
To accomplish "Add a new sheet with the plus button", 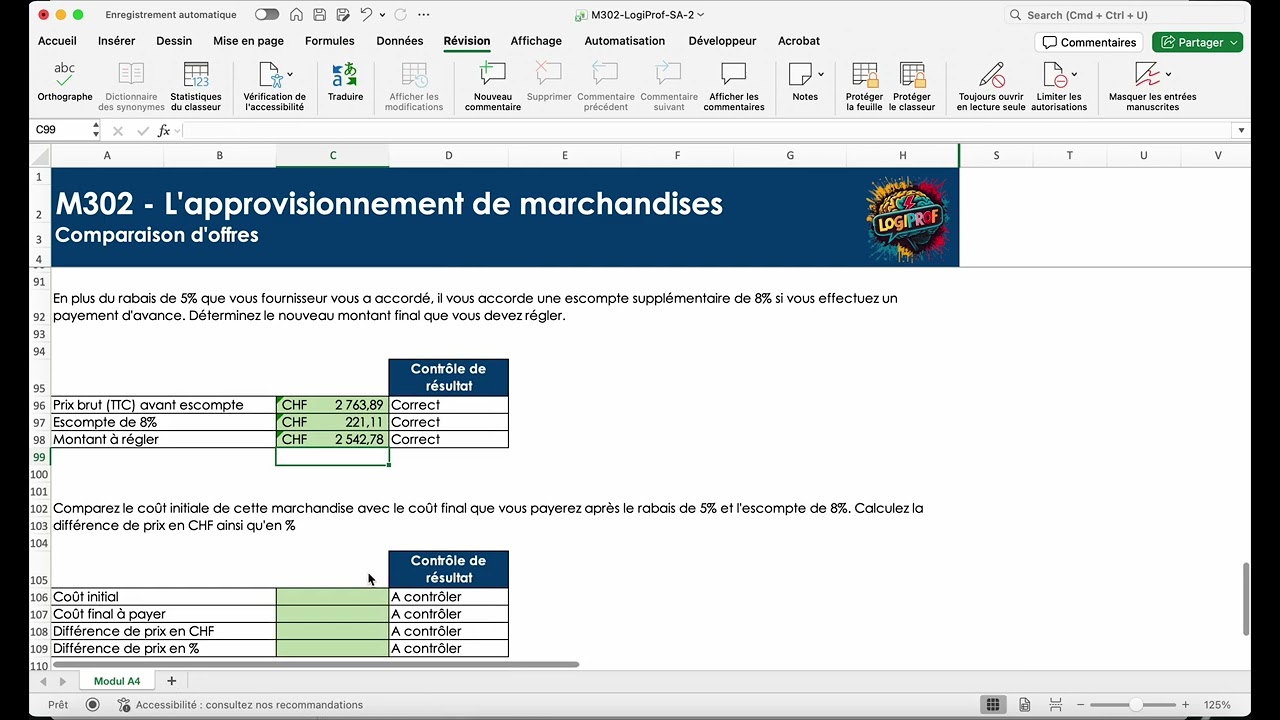I will click(171, 681).
